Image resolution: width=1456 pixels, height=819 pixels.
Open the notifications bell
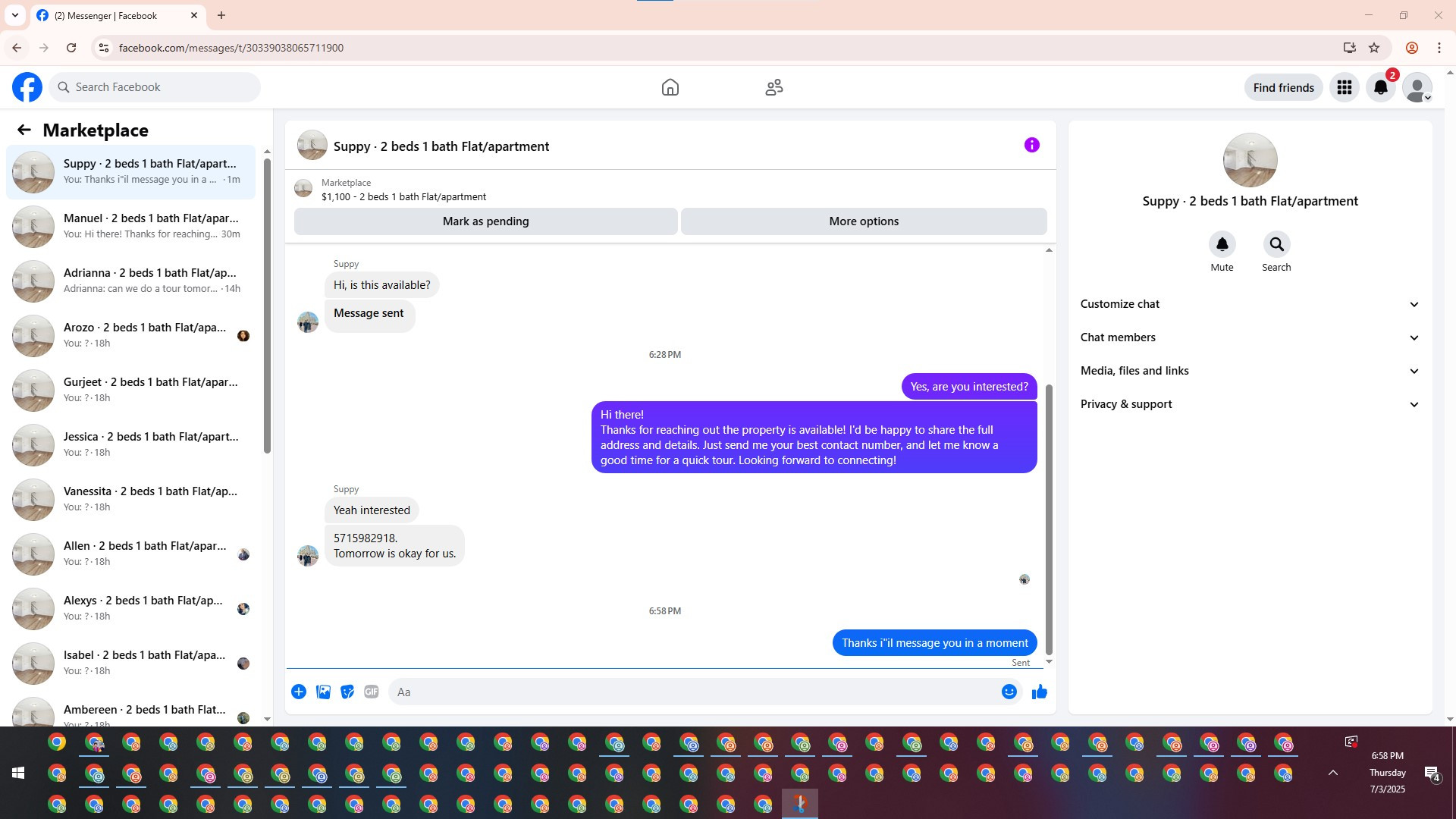tap(1380, 87)
